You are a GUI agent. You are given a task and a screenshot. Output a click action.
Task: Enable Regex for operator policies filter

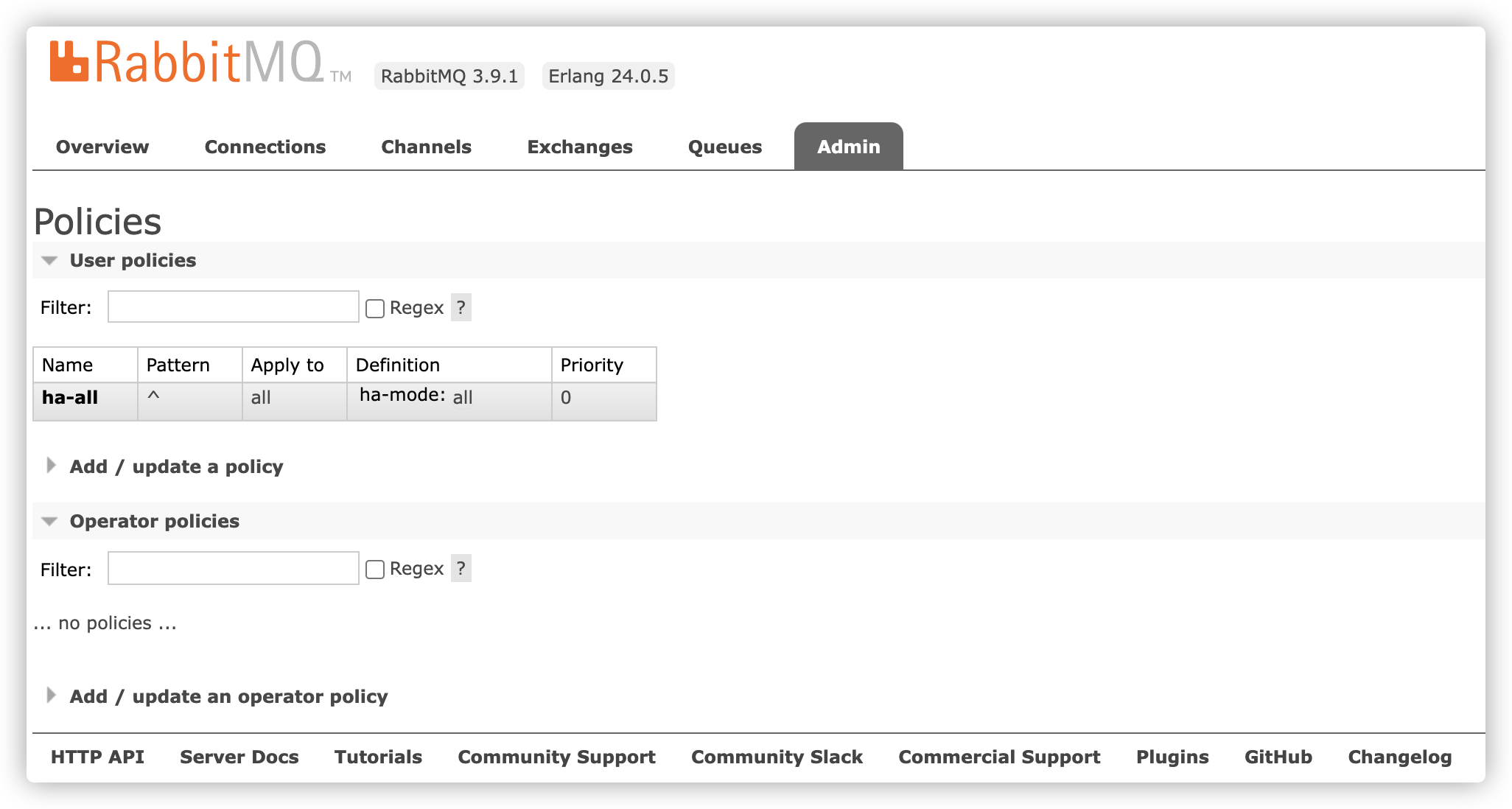375,569
